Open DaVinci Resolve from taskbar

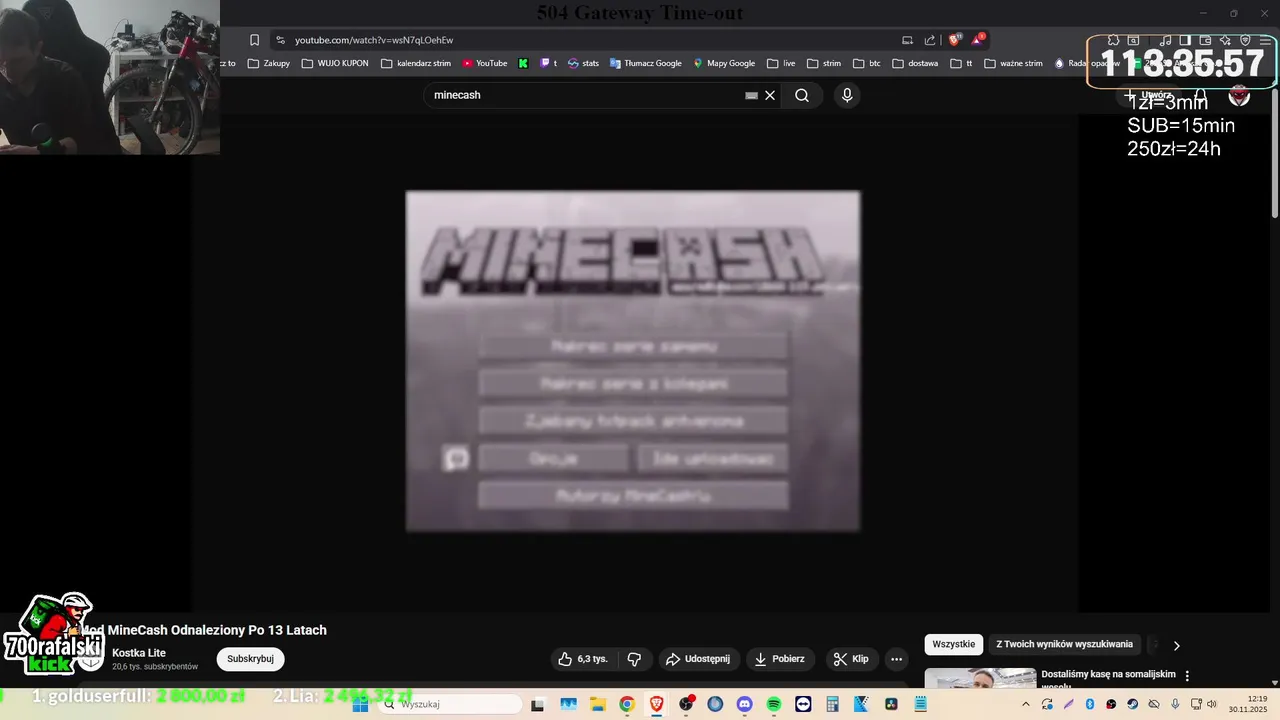coord(891,704)
